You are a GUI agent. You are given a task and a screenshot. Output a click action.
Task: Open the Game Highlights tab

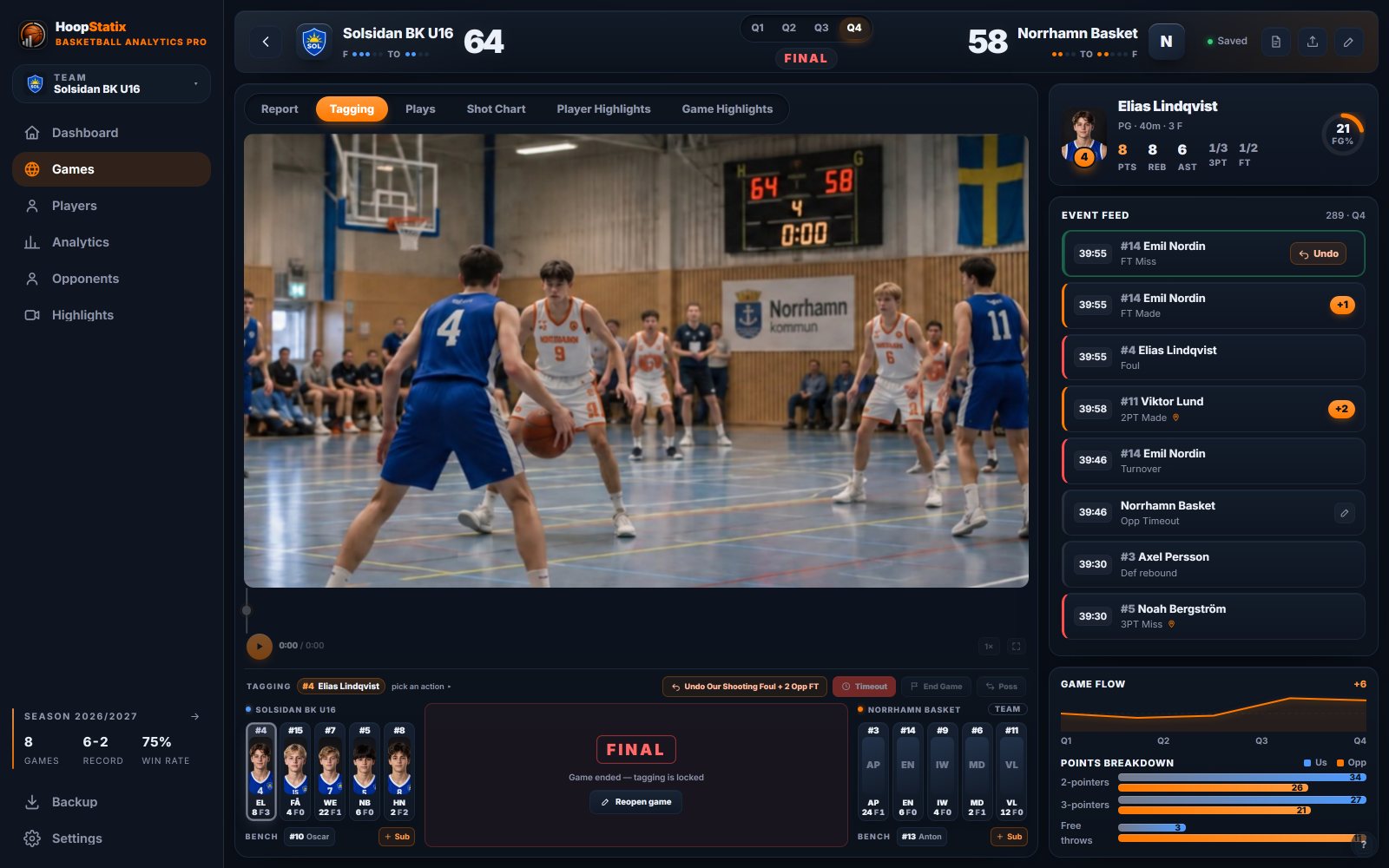(727, 109)
